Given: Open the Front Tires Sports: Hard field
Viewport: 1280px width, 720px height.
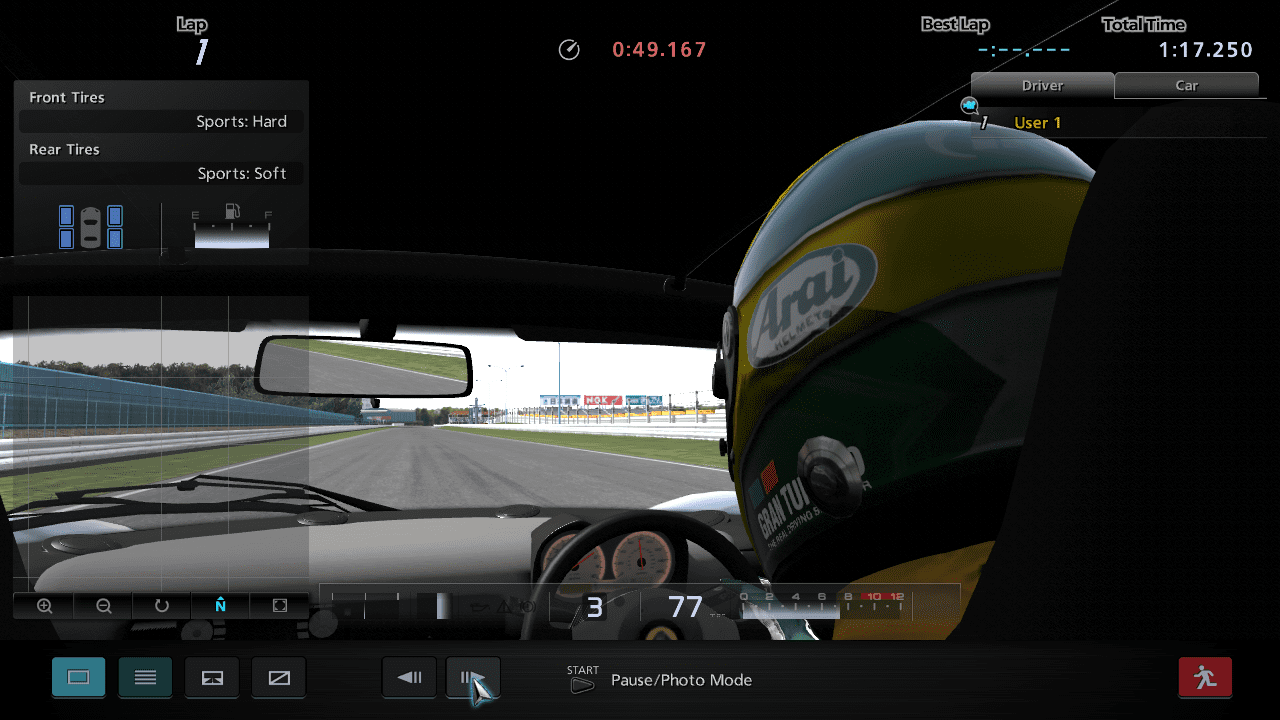Looking at the screenshot, I should click(161, 122).
